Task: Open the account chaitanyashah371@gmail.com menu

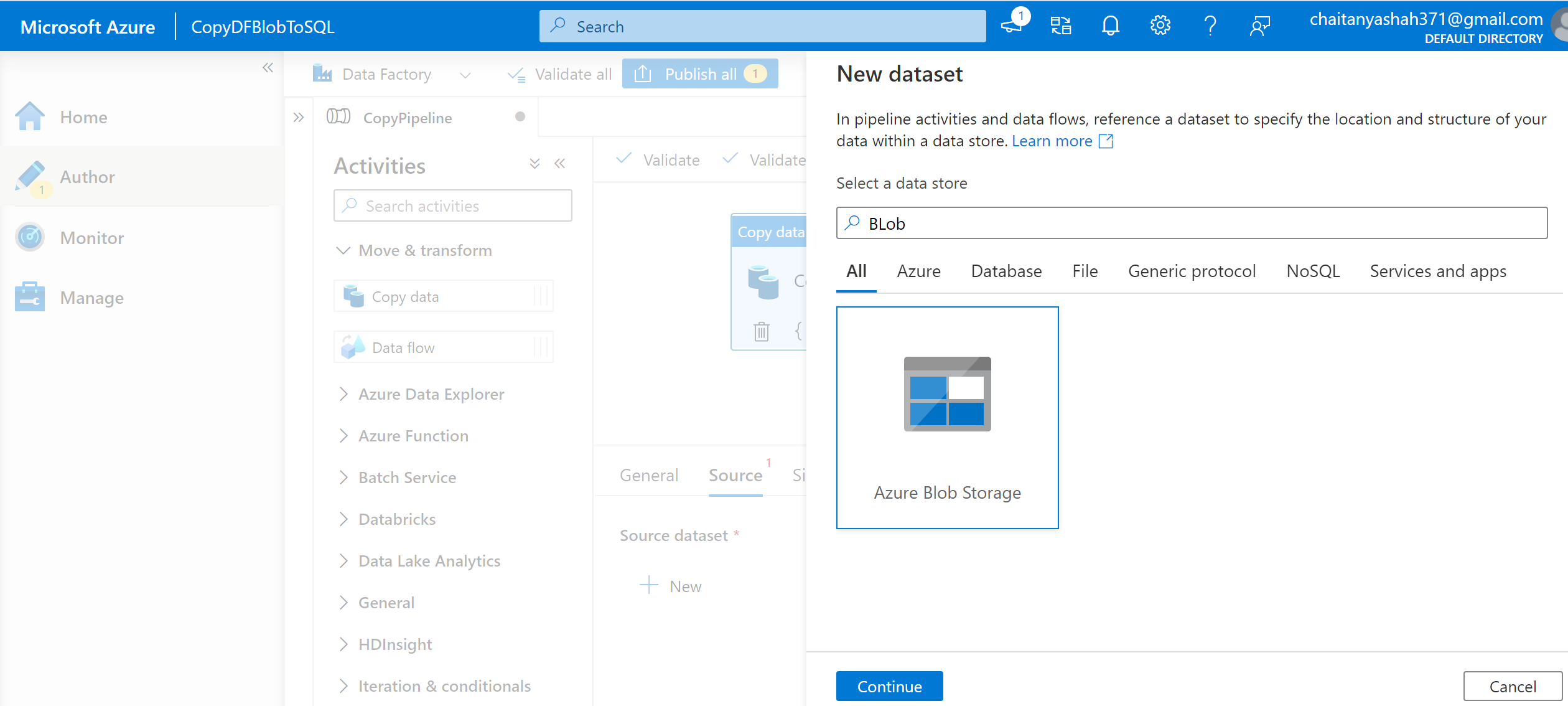Action: click(x=1426, y=27)
